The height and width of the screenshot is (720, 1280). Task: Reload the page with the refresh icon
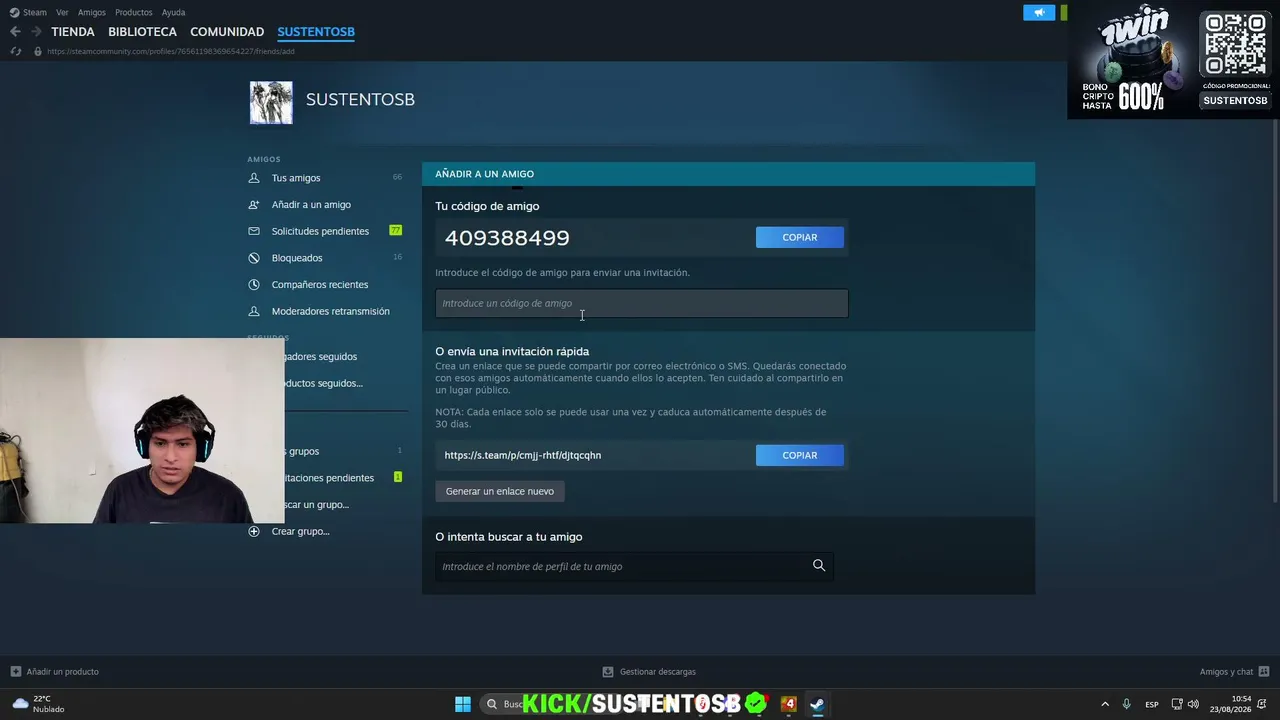click(x=15, y=51)
